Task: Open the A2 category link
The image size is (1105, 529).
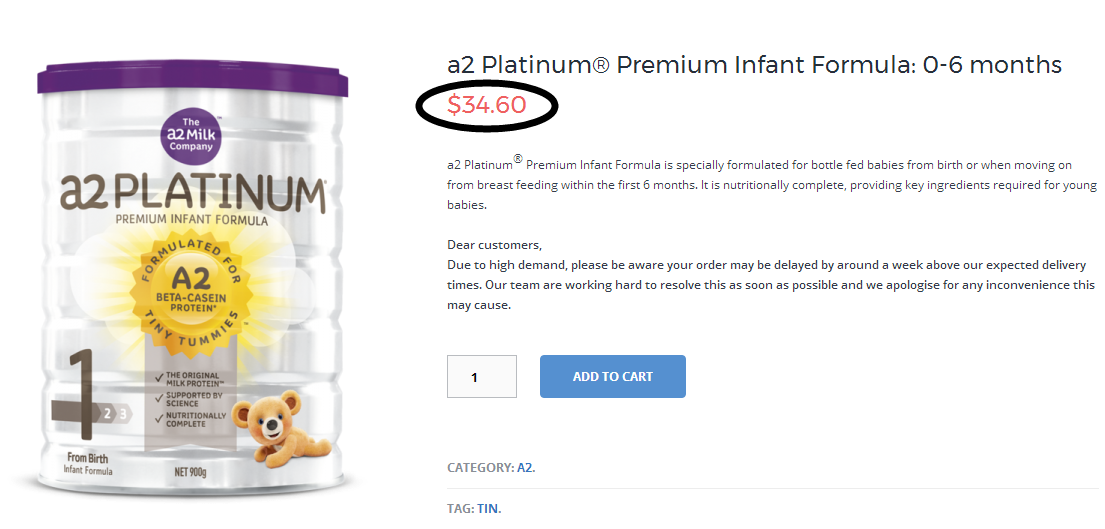Action: coord(525,467)
